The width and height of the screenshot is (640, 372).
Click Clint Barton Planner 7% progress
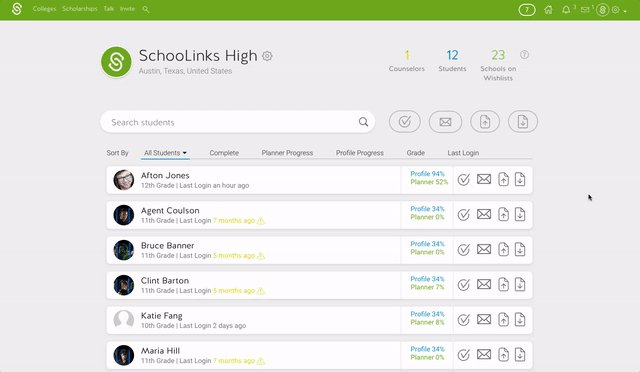click(x=427, y=287)
